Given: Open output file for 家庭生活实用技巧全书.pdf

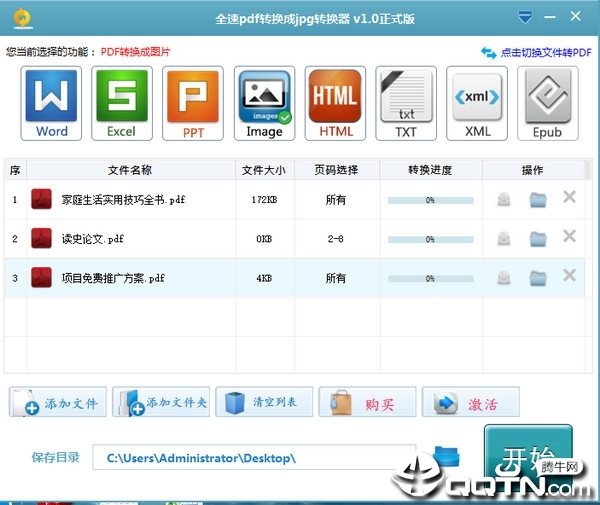Looking at the screenshot, I should pyautogui.click(x=504, y=199).
